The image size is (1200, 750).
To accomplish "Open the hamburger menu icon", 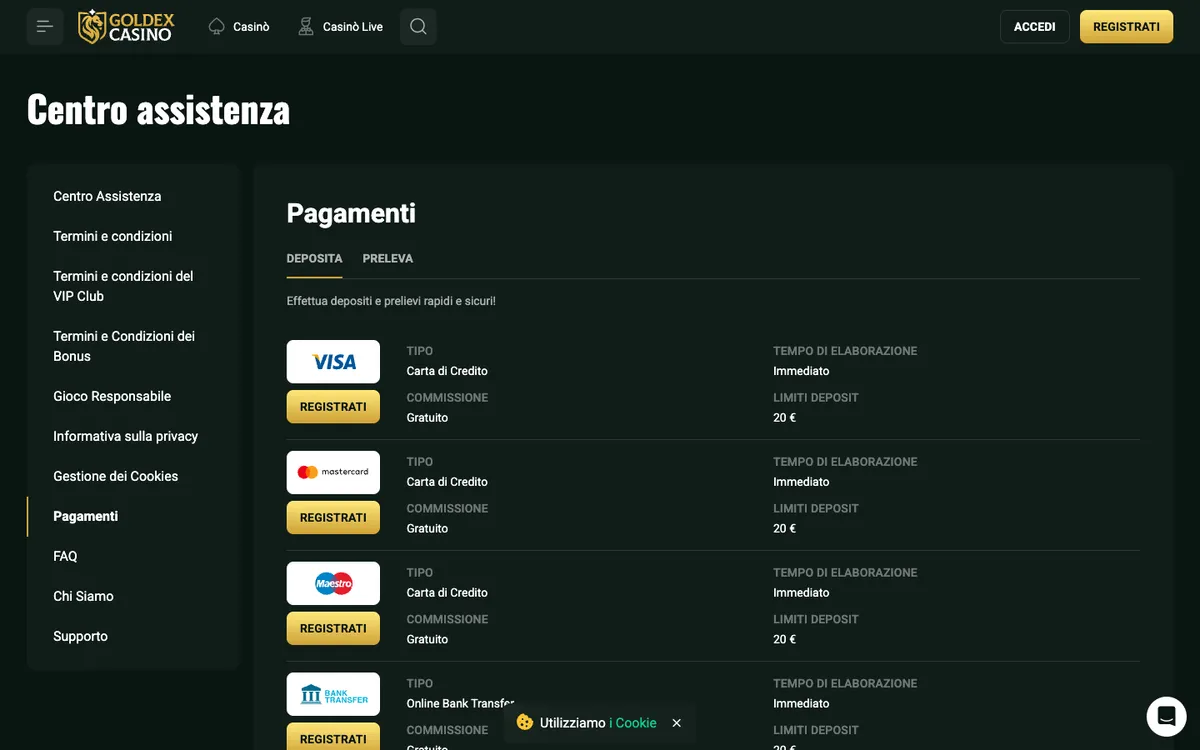I will [x=45, y=26].
